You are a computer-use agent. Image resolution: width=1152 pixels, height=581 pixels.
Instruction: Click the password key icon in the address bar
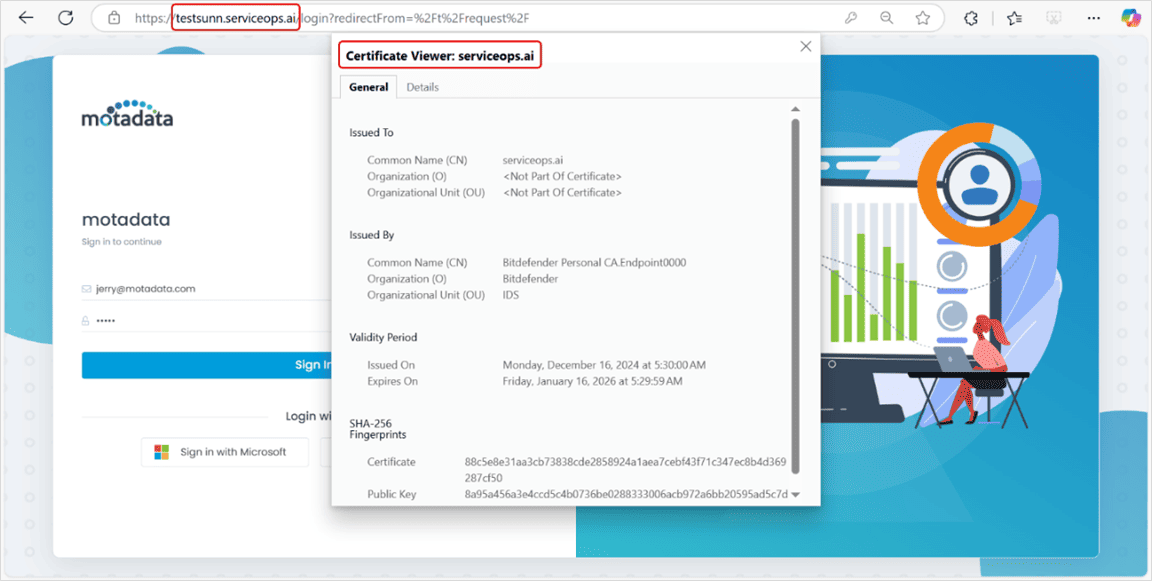tap(851, 18)
